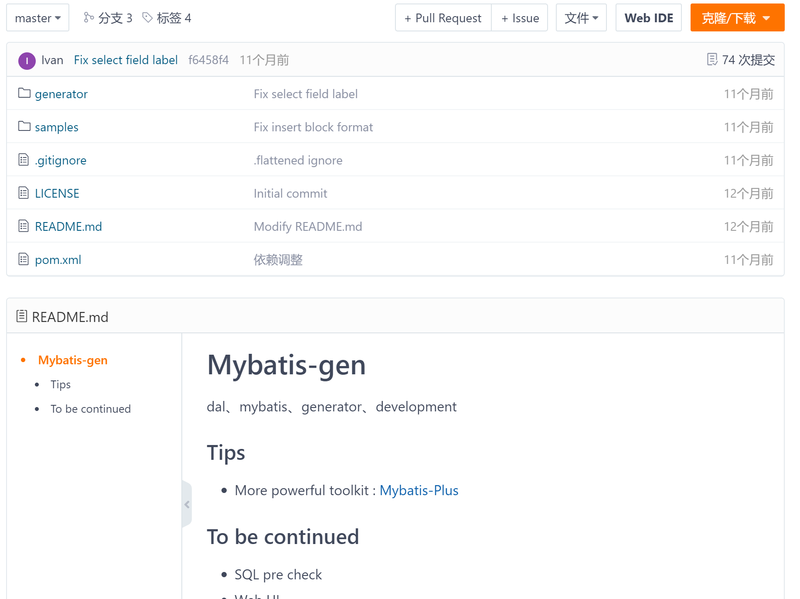800x599 pixels.
Task: Click the branches icon next to 分支 3
Action: (x=89, y=18)
